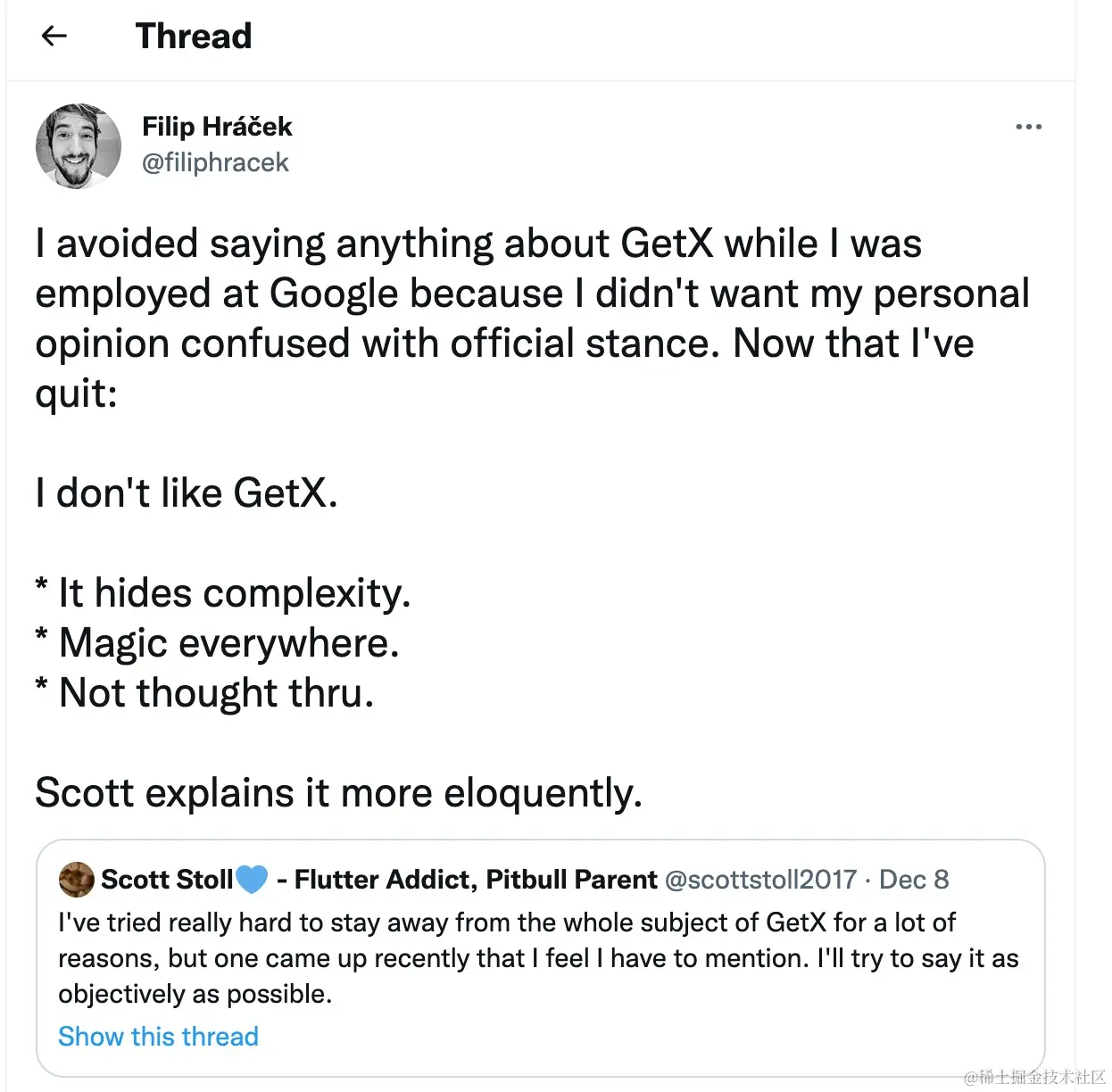Click the Thread page heading

(x=194, y=36)
